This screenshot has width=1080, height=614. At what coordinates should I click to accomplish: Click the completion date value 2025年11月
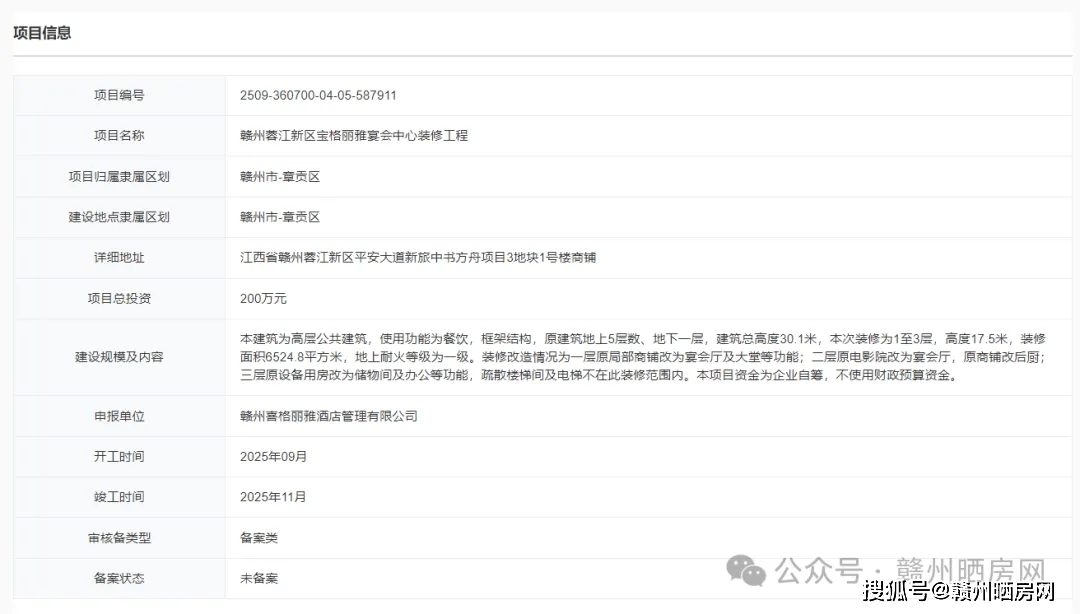pos(273,497)
